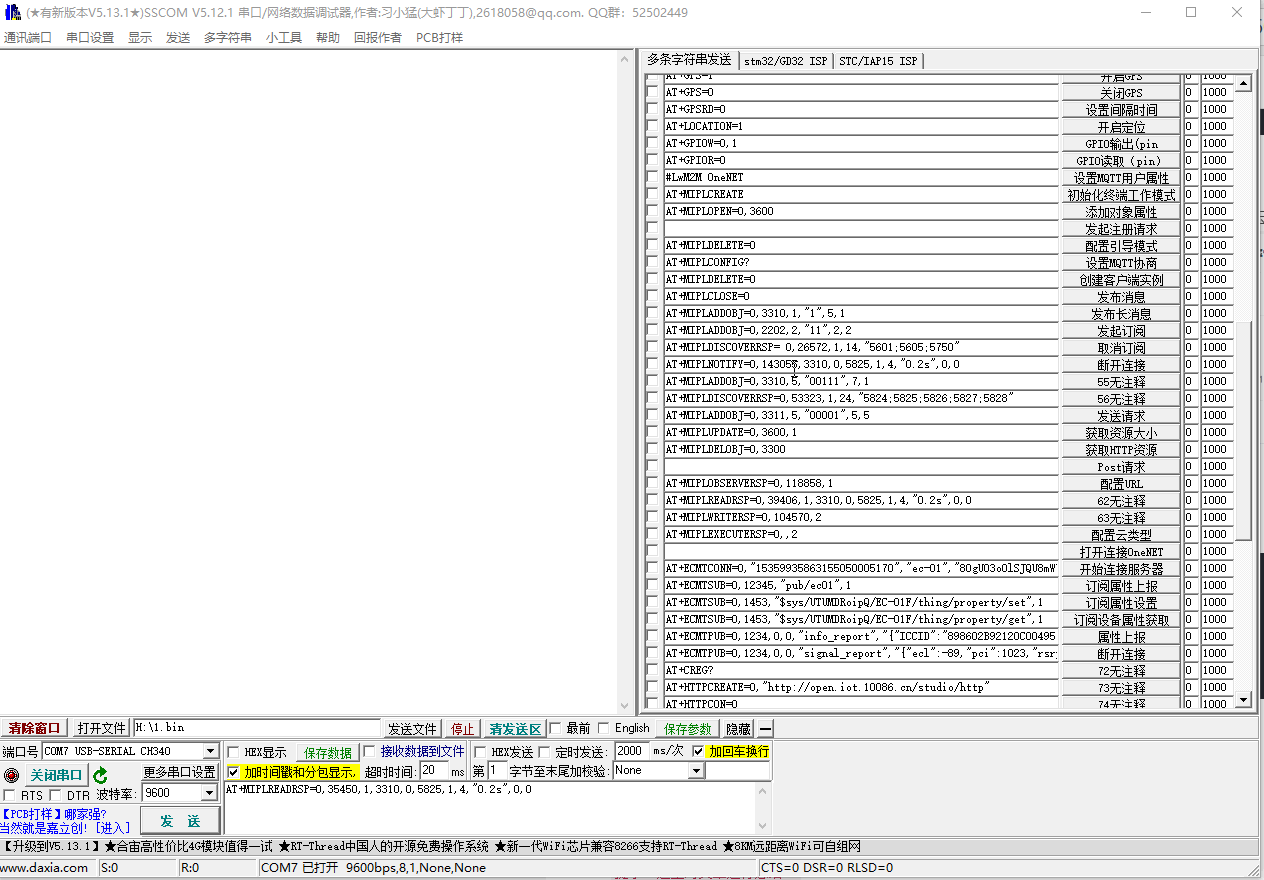Toggle the RTS checkbox
Viewport: 1264px width, 880px height.
10,796
